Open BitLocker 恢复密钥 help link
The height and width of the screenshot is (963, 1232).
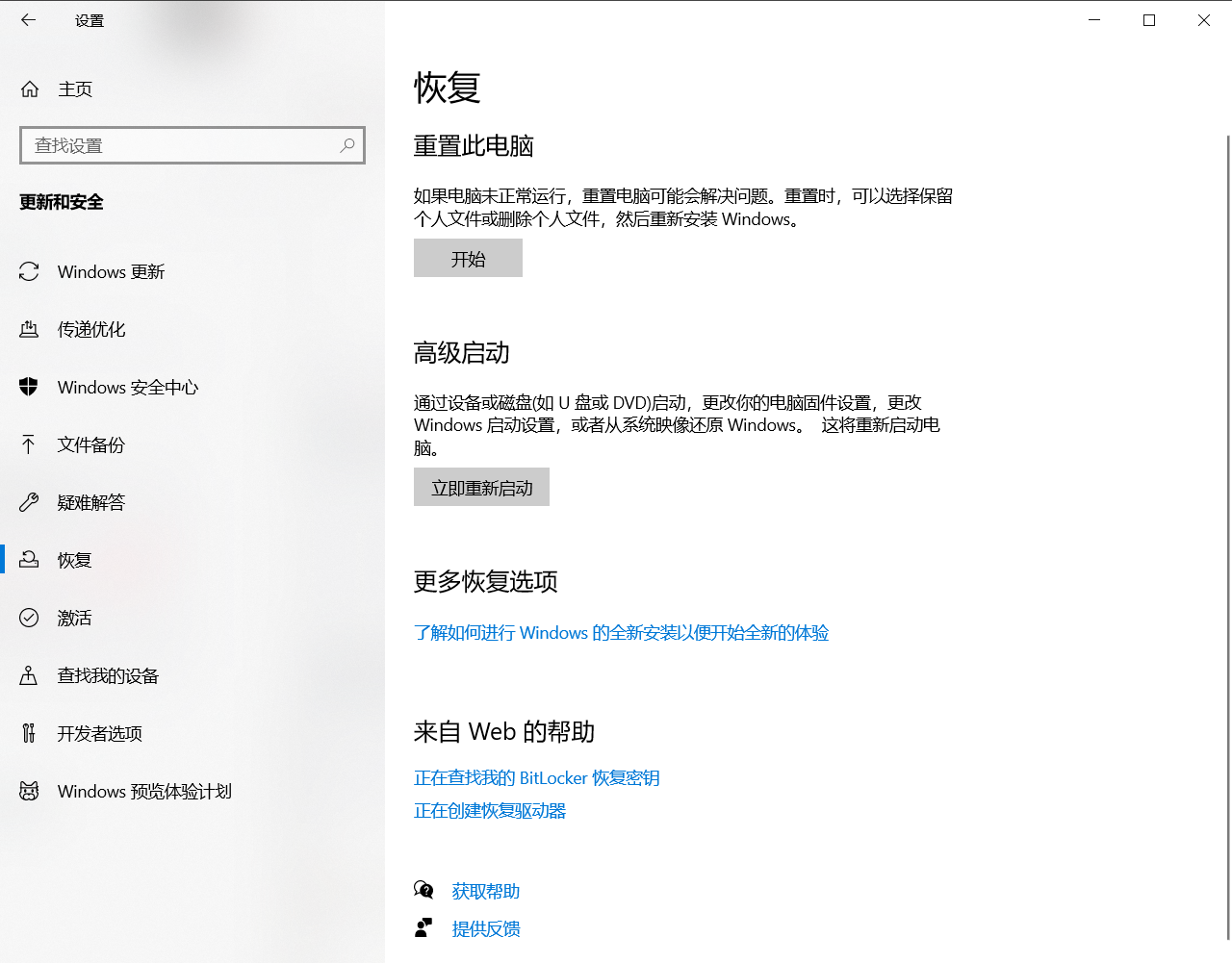coord(536,778)
